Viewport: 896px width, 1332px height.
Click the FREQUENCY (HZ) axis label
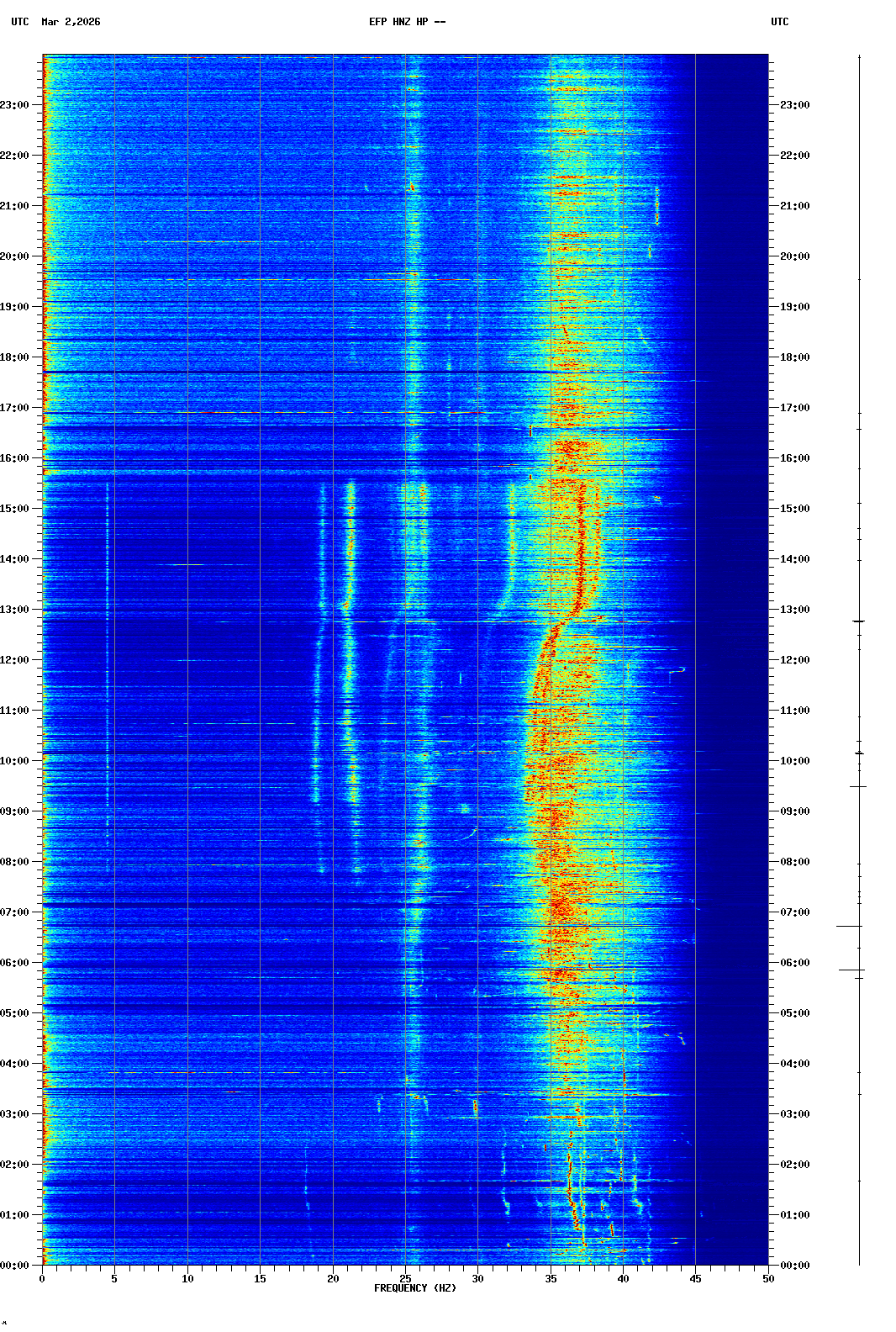pyautogui.click(x=414, y=1288)
